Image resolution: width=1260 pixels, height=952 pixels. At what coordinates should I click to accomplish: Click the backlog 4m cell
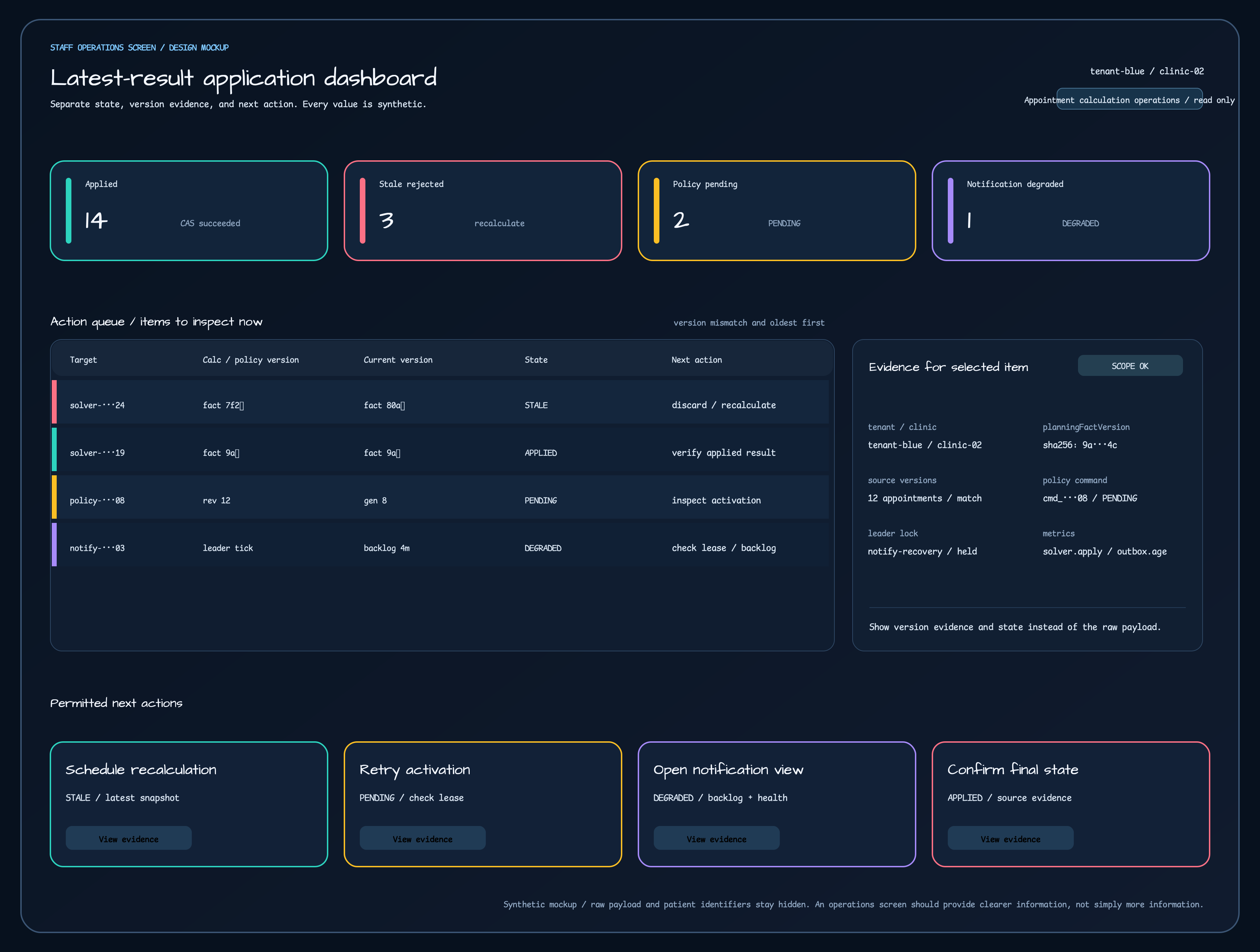387,548
